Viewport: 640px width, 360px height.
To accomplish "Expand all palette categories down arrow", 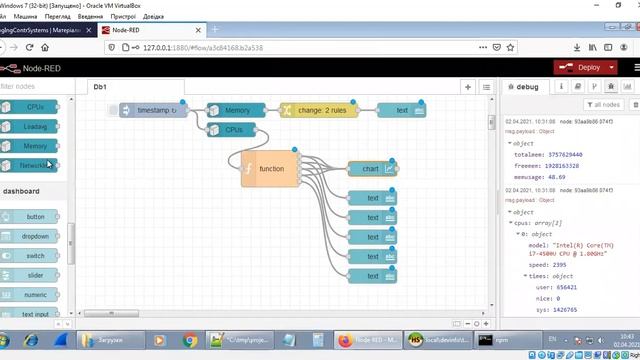I will point(68,324).
